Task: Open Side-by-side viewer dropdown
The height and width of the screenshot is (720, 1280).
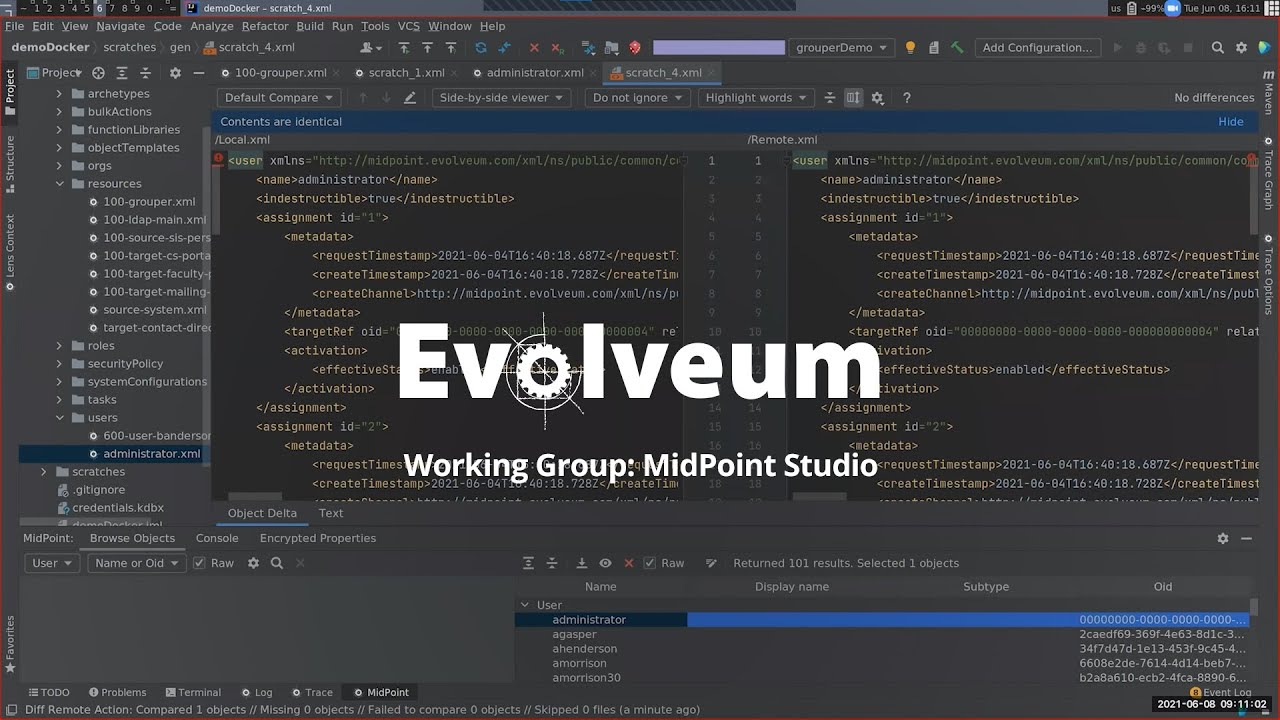Action: click(501, 97)
